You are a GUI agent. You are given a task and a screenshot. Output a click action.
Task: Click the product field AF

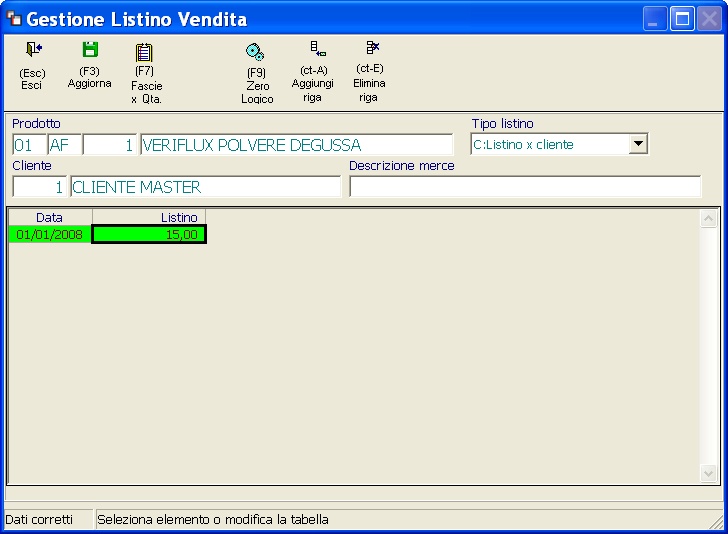65,145
